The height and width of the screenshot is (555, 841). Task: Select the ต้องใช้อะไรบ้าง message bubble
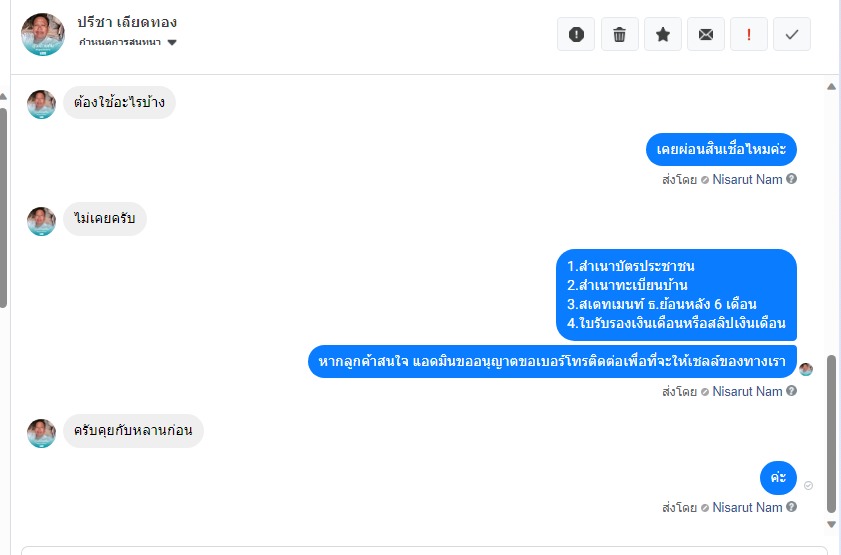(119, 102)
